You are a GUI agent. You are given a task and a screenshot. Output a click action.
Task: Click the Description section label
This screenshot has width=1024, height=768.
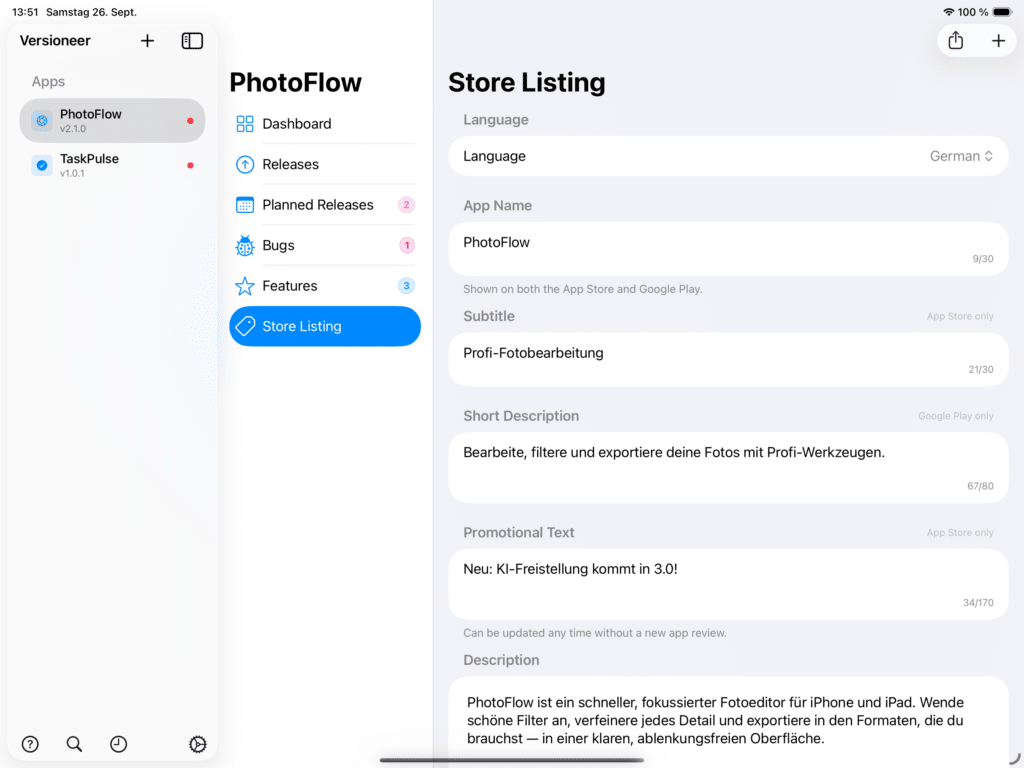tap(501, 660)
